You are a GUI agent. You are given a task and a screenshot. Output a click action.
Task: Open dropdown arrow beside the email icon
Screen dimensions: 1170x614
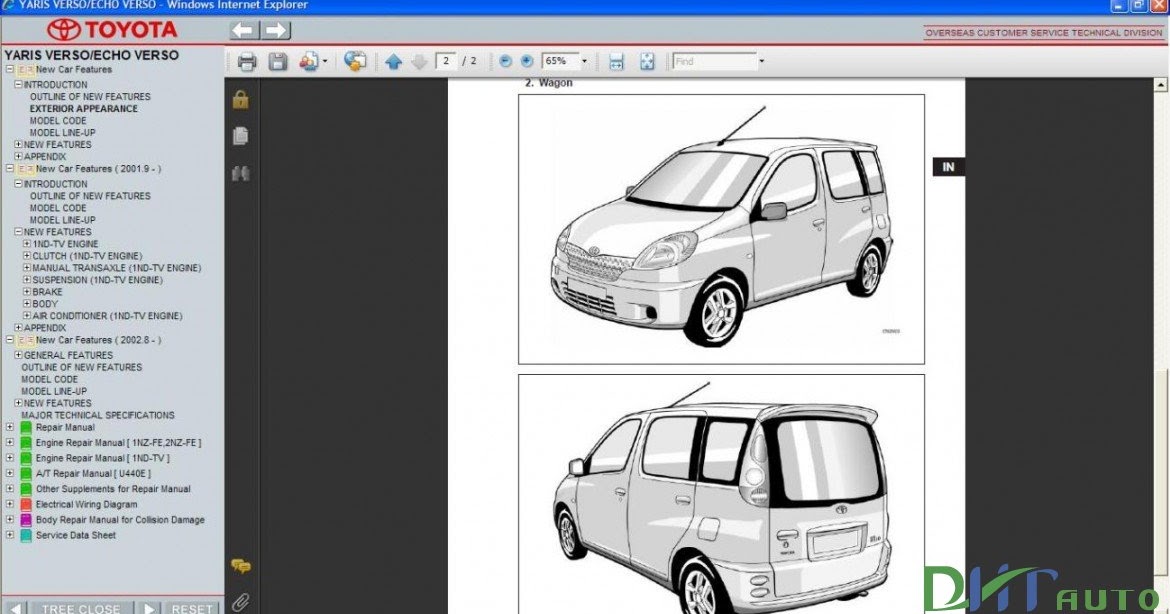click(x=325, y=62)
